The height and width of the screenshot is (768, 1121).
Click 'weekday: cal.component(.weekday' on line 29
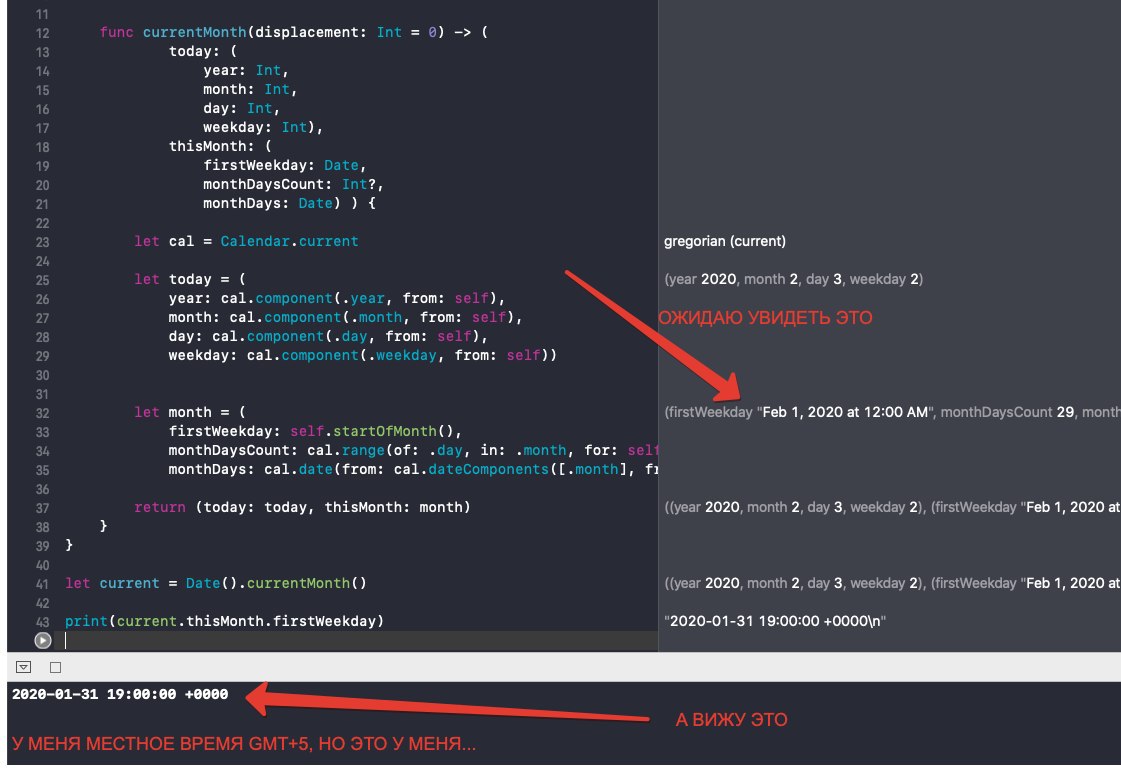[302, 355]
